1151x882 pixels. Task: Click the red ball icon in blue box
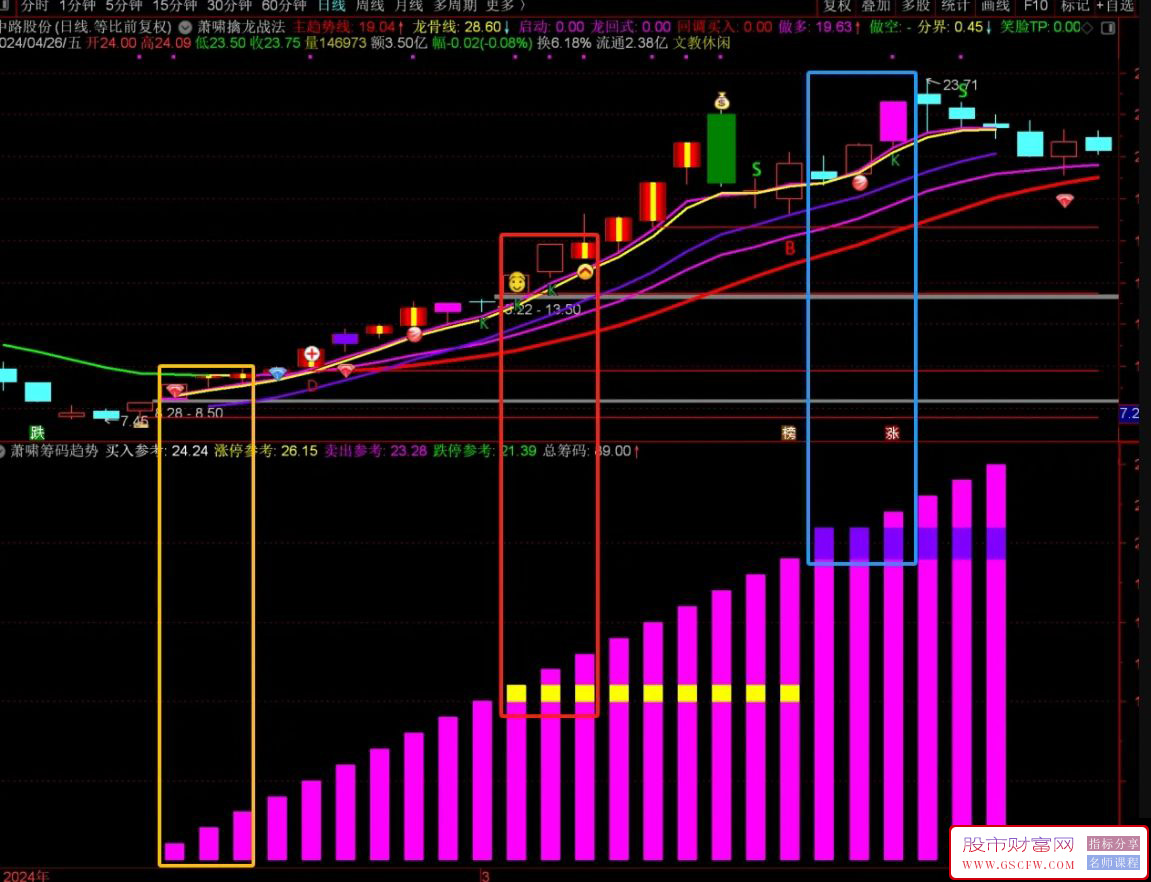[860, 183]
